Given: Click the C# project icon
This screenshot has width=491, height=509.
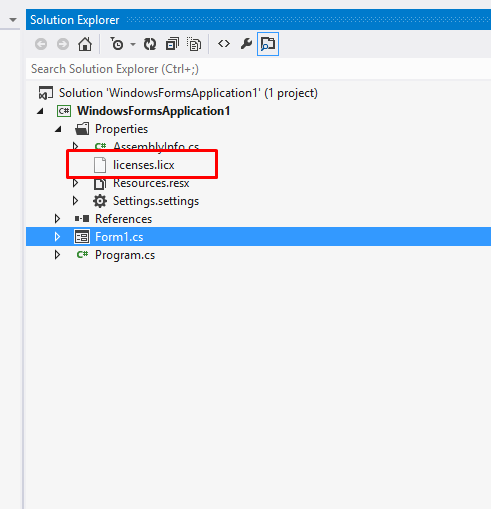Looking at the screenshot, I should pyautogui.click(x=64, y=111).
